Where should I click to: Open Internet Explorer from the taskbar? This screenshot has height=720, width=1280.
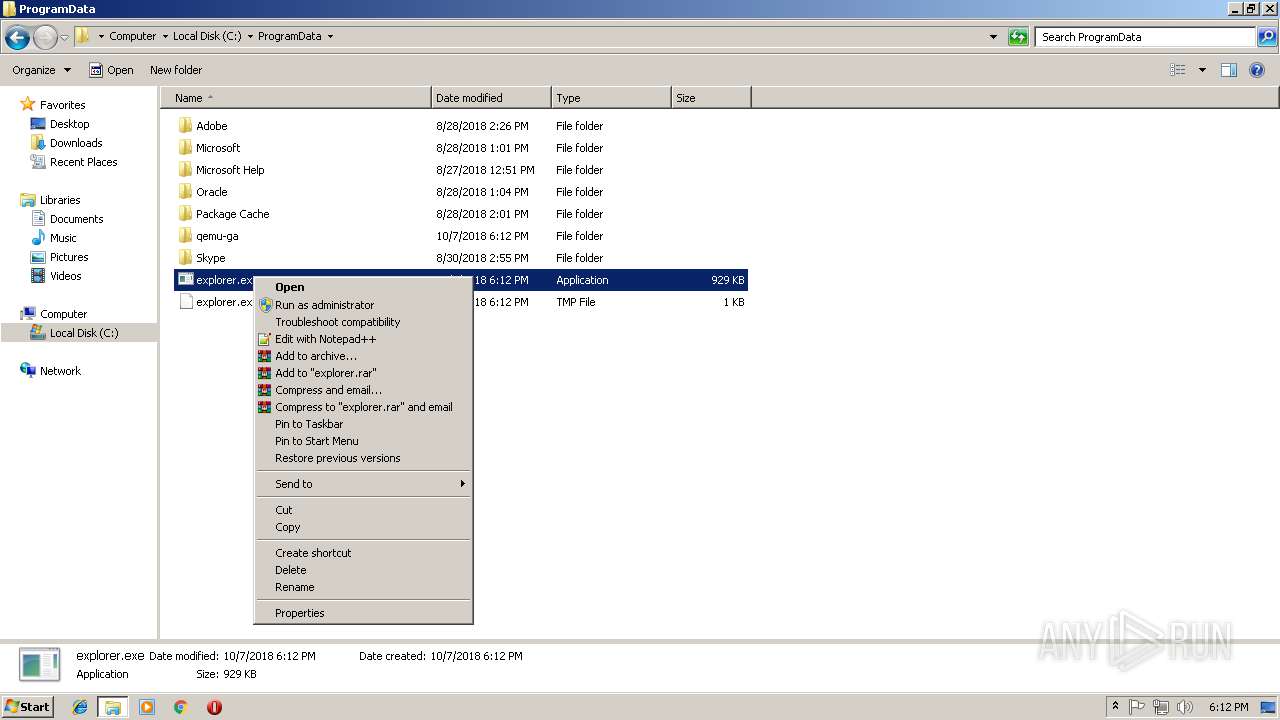pyautogui.click(x=80, y=707)
